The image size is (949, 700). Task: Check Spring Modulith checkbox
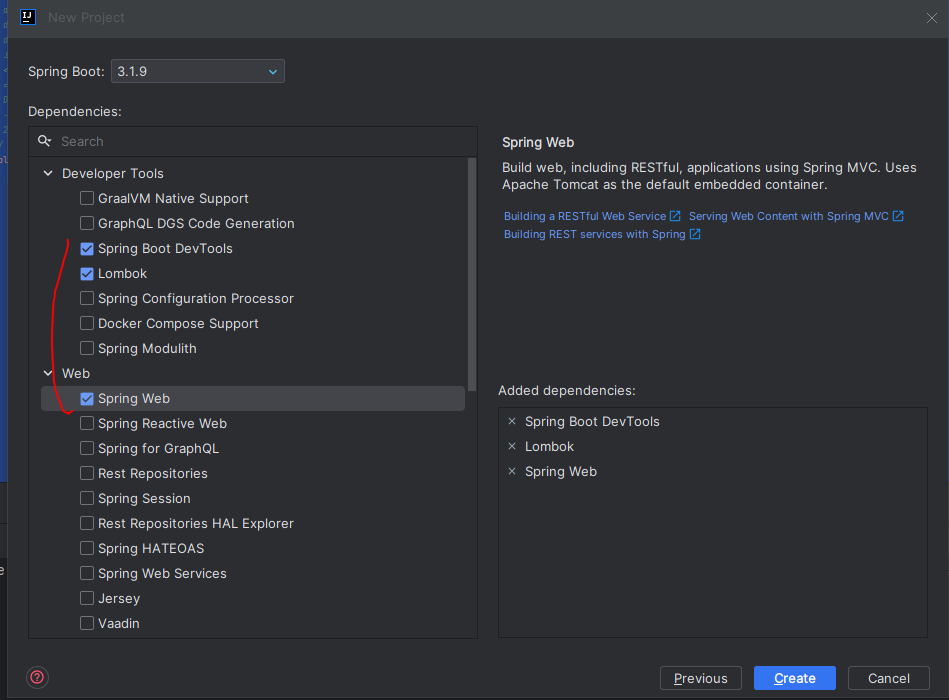pos(87,348)
